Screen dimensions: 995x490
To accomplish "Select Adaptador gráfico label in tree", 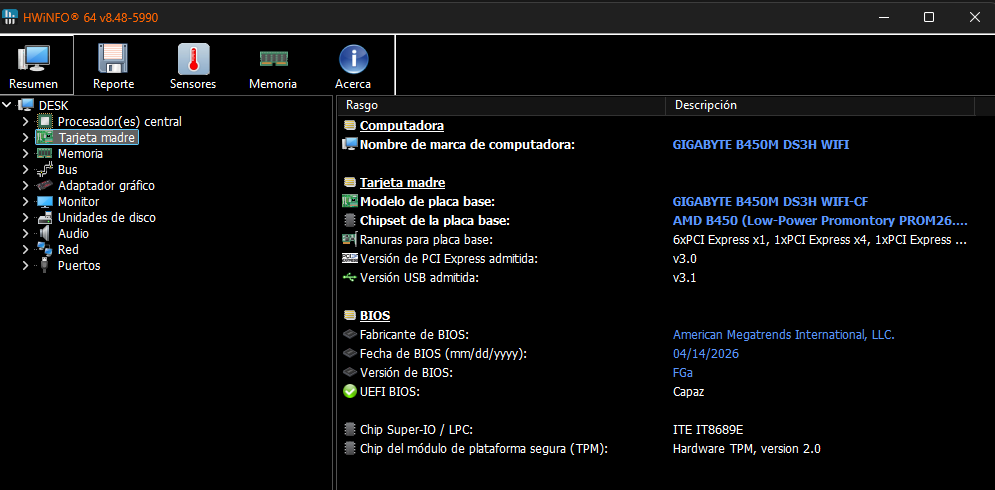I will coord(106,185).
